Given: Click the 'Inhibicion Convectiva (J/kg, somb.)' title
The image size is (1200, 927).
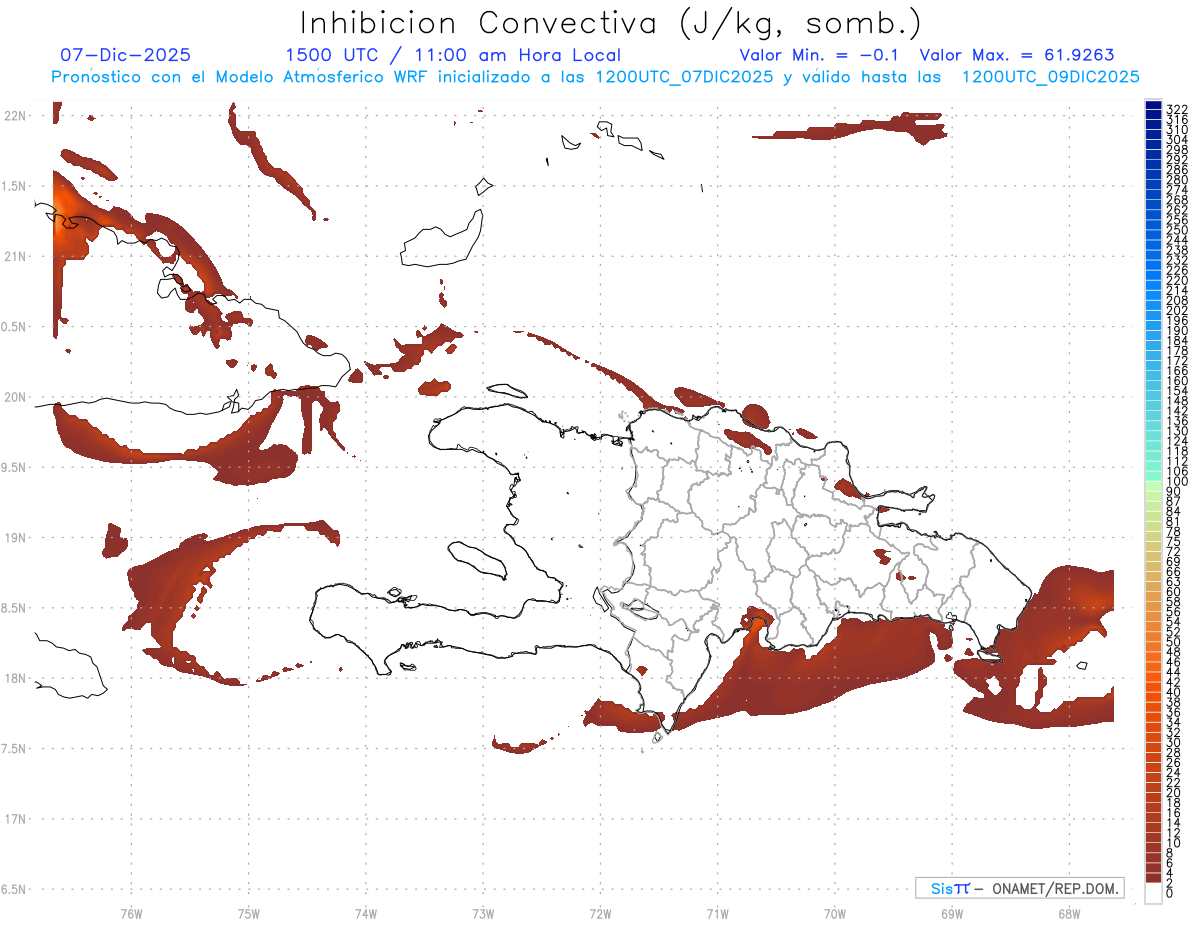Looking at the screenshot, I should pyautogui.click(x=611, y=23).
